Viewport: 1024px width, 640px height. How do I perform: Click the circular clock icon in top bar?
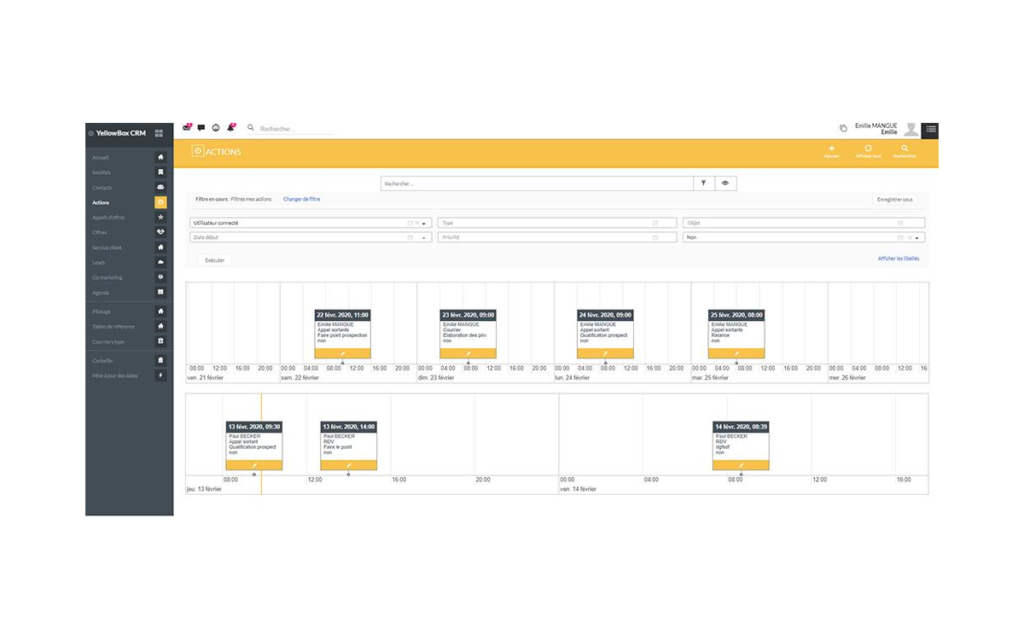click(x=216, y=128)
